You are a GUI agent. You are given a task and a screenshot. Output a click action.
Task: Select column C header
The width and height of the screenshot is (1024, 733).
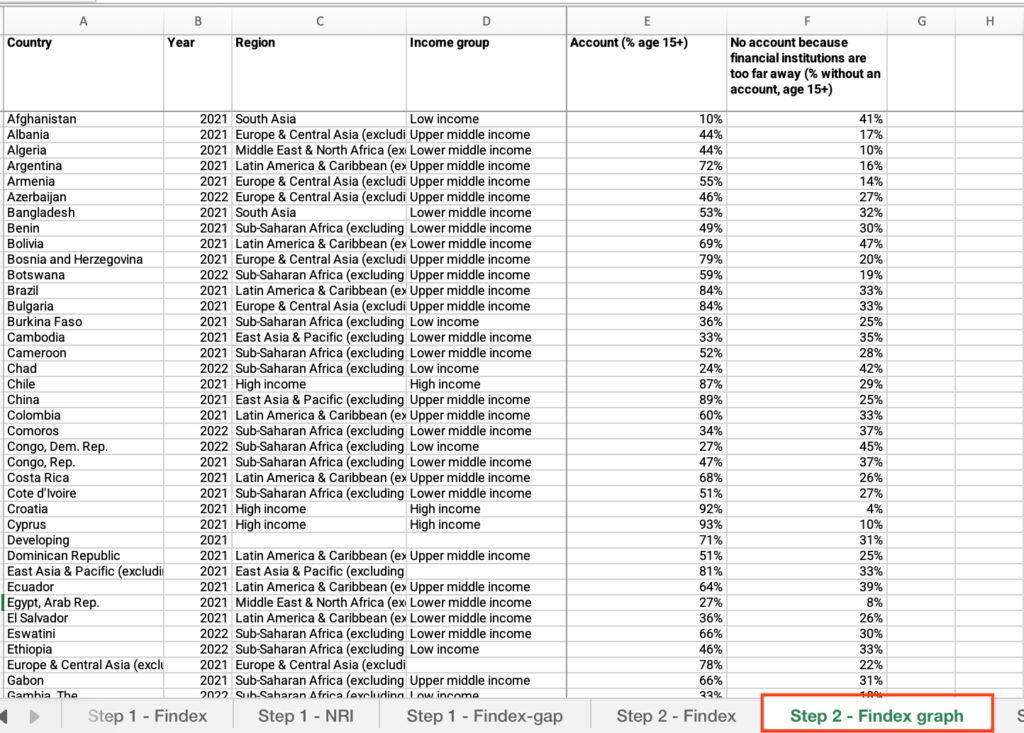point(319,22)
